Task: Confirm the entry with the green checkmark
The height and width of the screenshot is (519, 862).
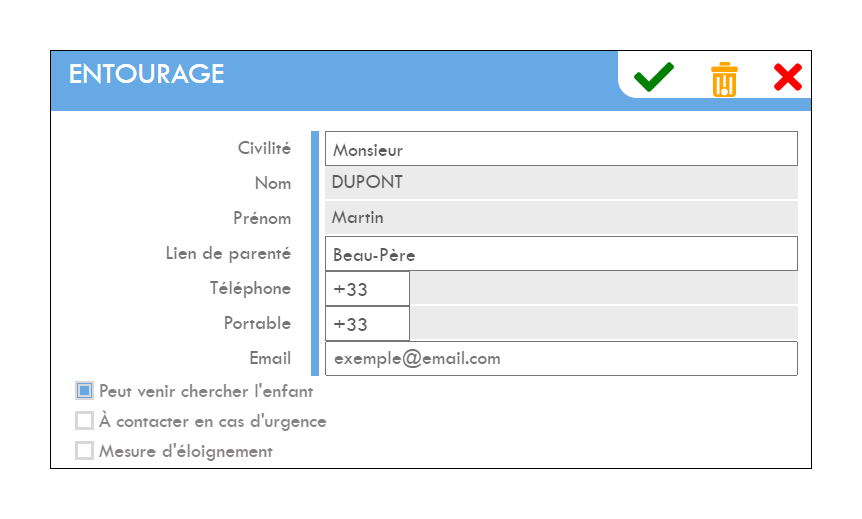Action: coord(654,76)
